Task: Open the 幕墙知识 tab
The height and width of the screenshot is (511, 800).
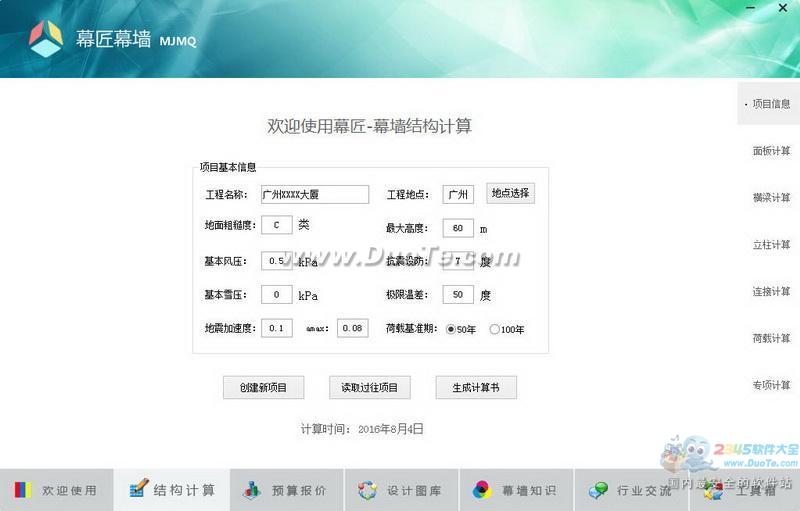Action: (517, 490)
